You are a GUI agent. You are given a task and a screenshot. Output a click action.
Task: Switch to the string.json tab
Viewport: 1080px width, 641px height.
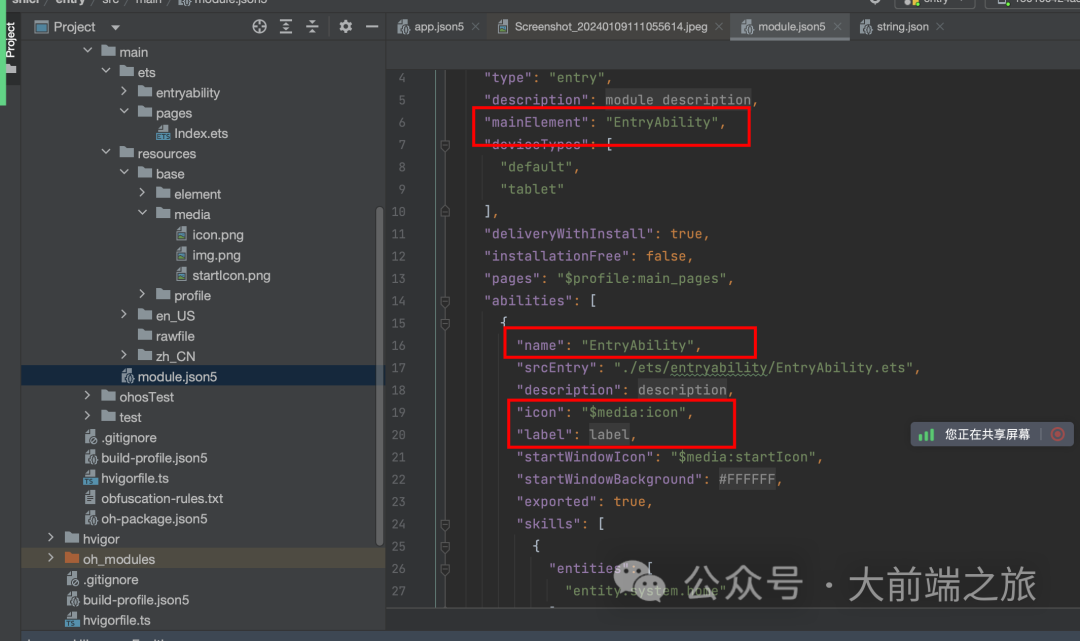coord(902,26)
